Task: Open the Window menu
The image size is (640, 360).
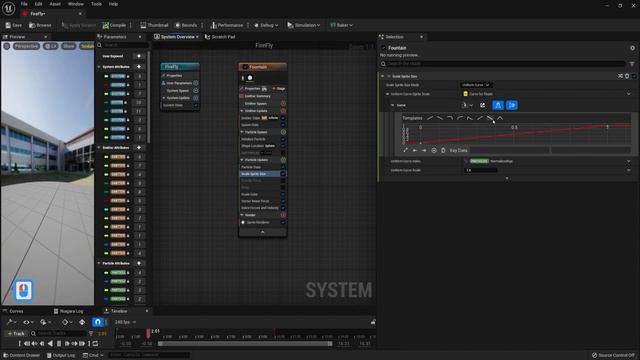Action: 76,4
